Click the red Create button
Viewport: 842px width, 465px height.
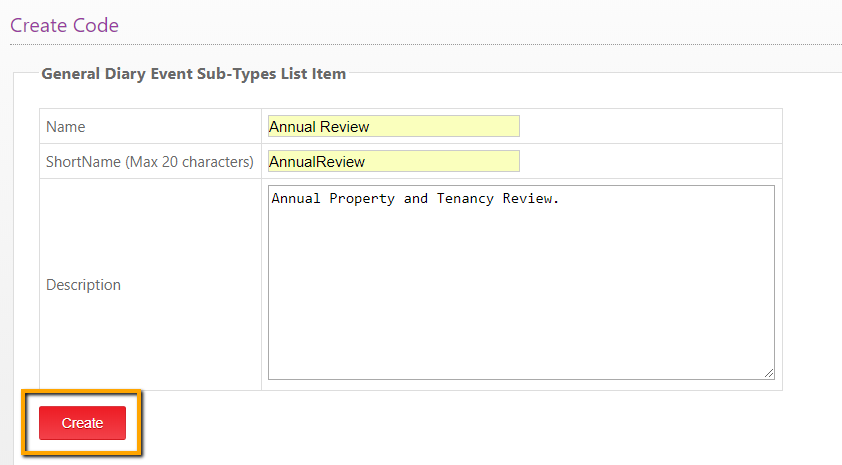(x=82, y=423)
